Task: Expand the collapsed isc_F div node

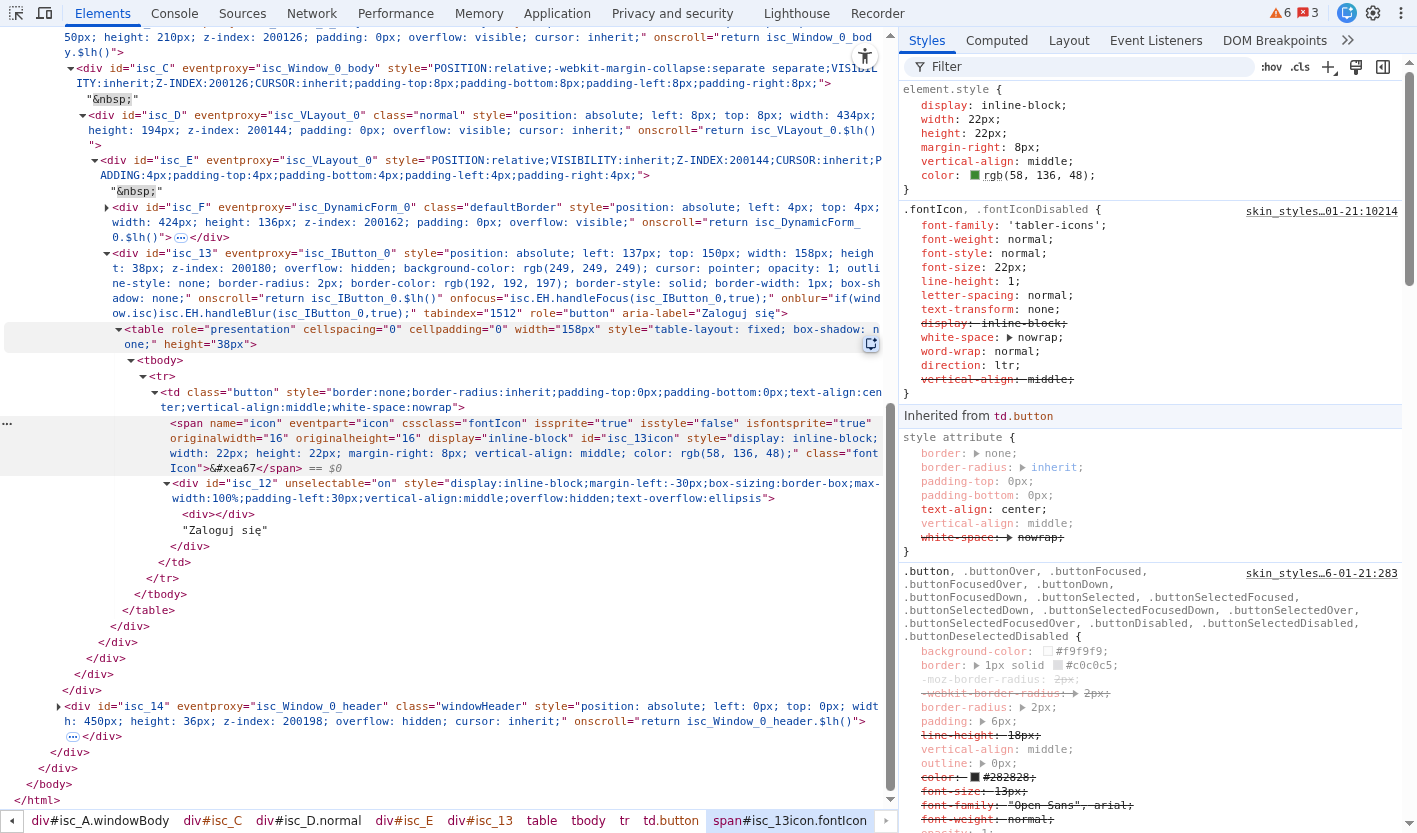Action: tap(107, 208)
